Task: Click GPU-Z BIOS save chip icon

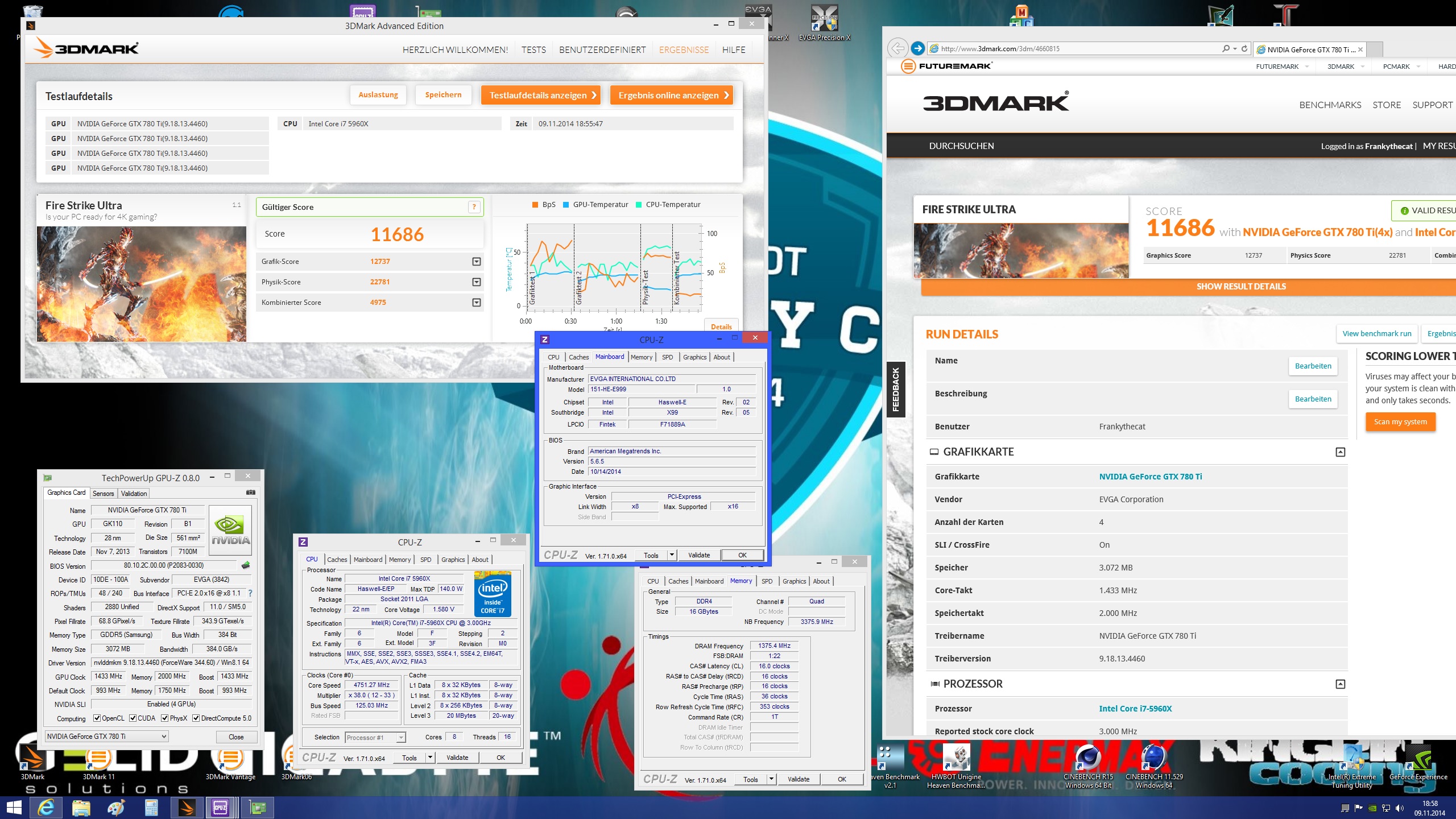Action: 246,565
